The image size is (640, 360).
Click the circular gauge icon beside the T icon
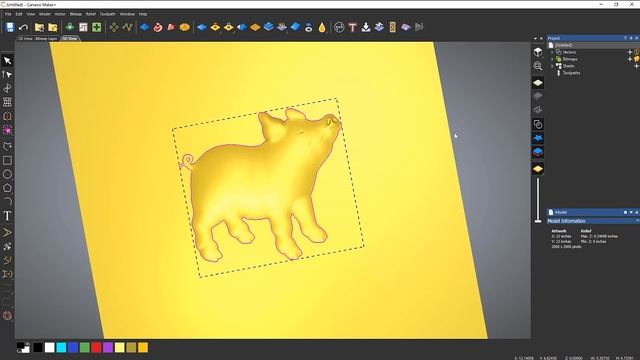[339, 27]
